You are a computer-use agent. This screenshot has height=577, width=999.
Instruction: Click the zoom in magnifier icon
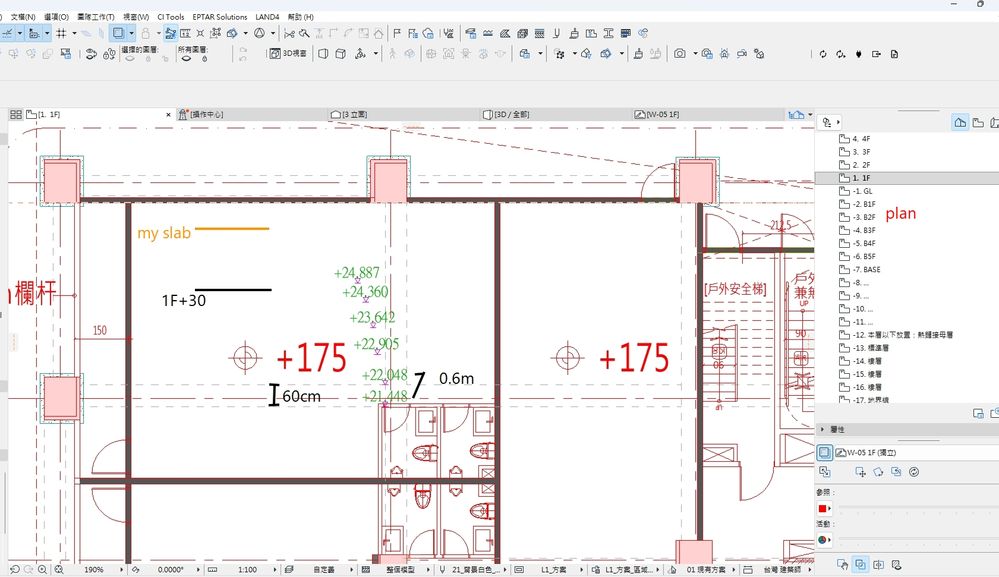[x=42, y=569]
